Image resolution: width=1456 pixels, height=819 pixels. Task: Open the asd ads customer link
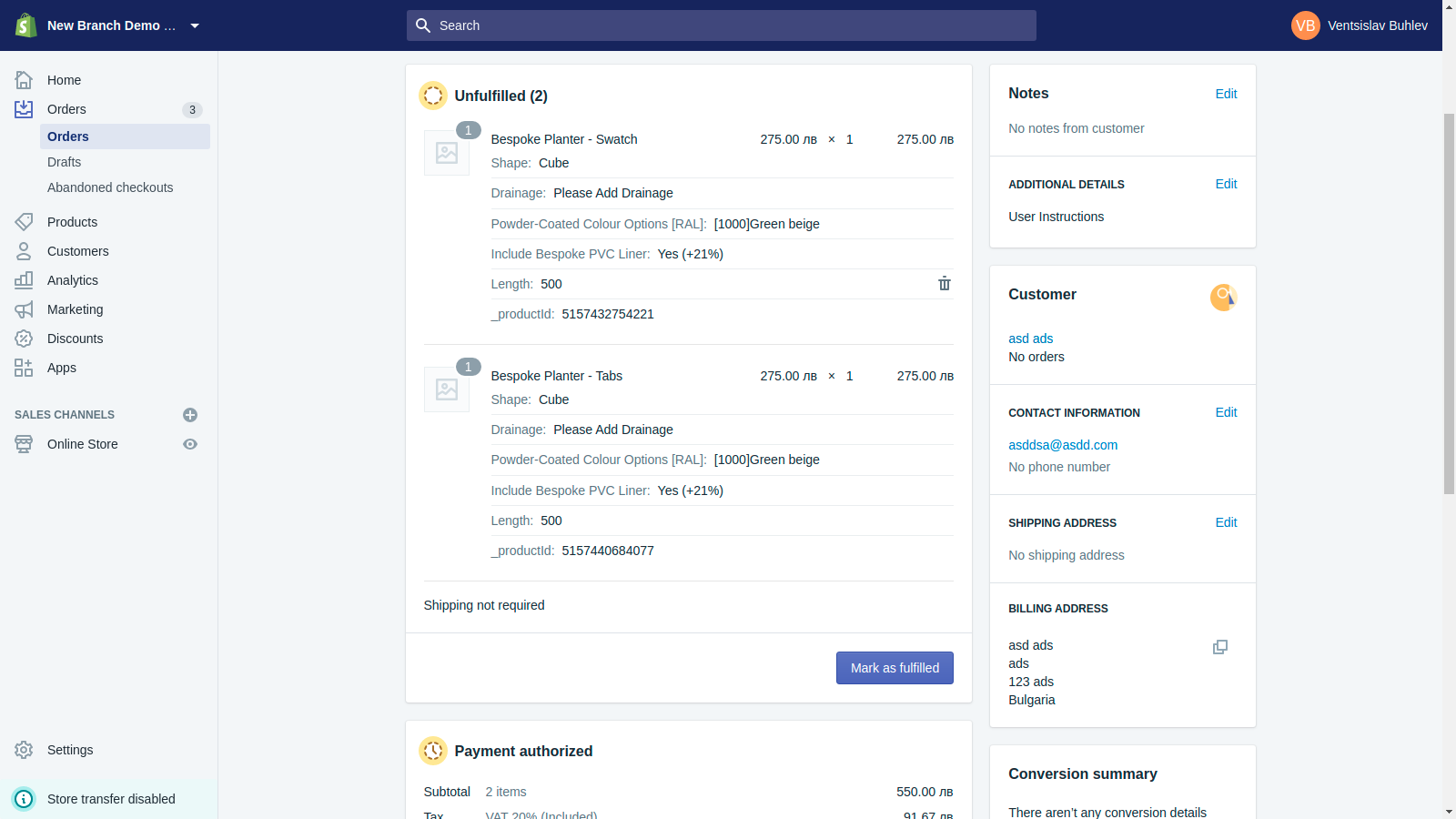pos(1030,339)
